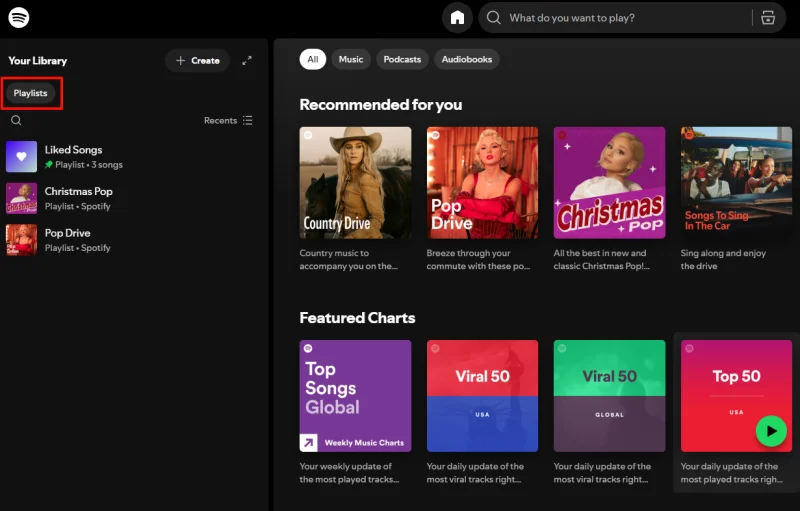The width and height of the screenshot is (800, 511).
Task: Switch to the Music filter tab
Action: coord(351,59)
